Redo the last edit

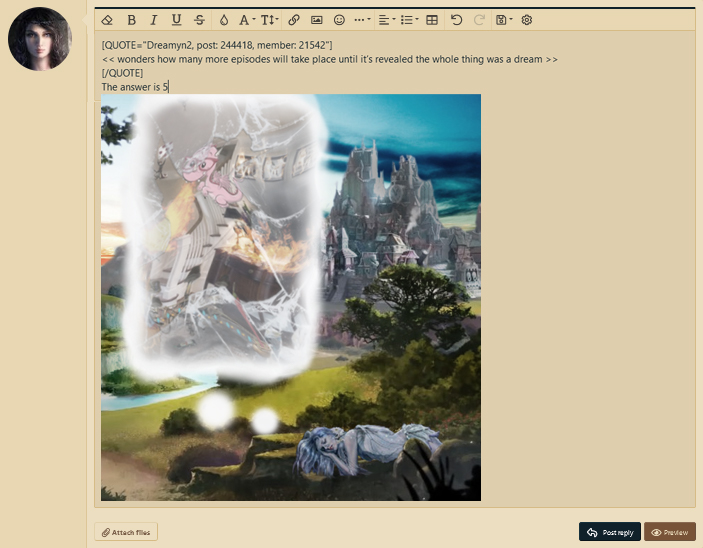pos(479,20)
